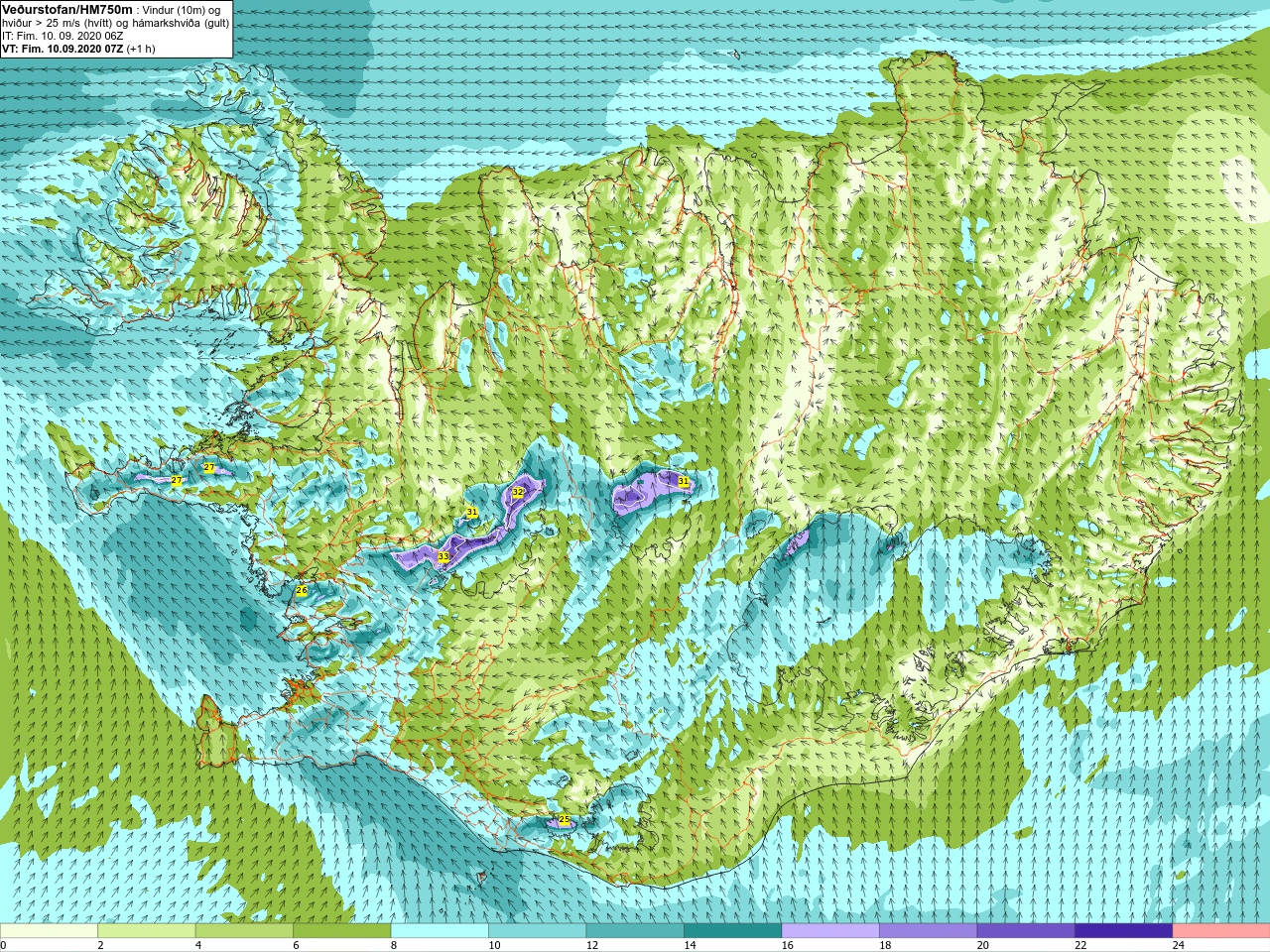Screen dimensions: 1270x952
Task: Click the legend scale number 24
Action: point(1178,945)
